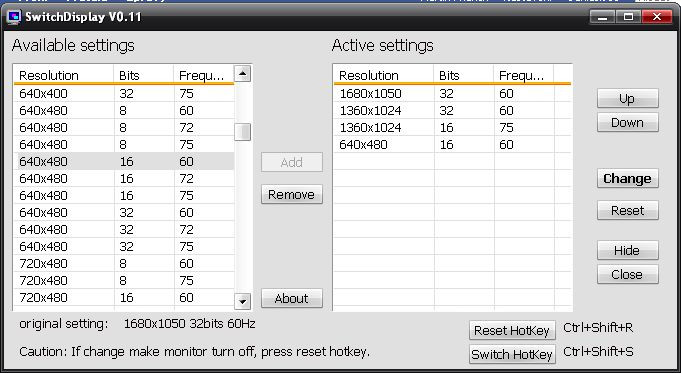Screen dimensions: 681x373
Task: Select available row 640x480 32 72
Action: coord(124,229)
